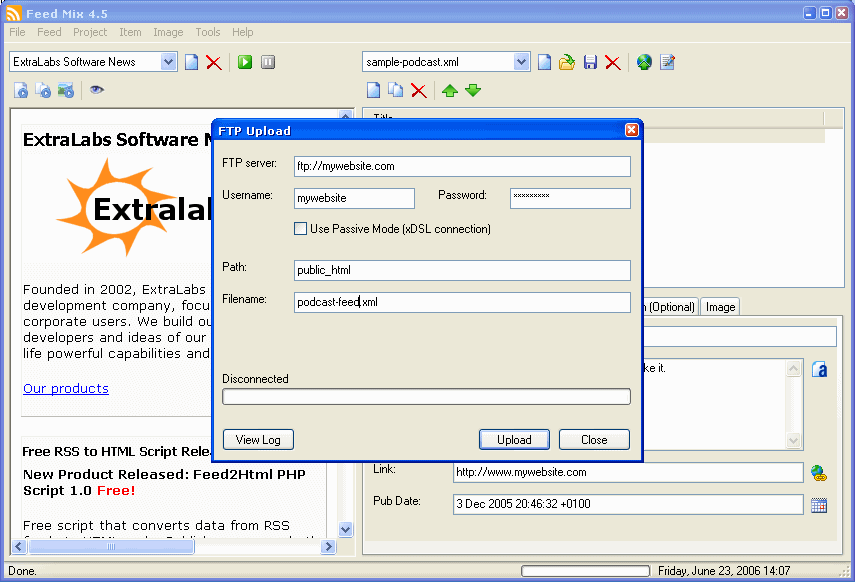This screenshot has width=855, height=582.
Task: Click the new feed page icon beside ExtraLabs dropdown
Action: pyautogui.click(x=191, y=62)
